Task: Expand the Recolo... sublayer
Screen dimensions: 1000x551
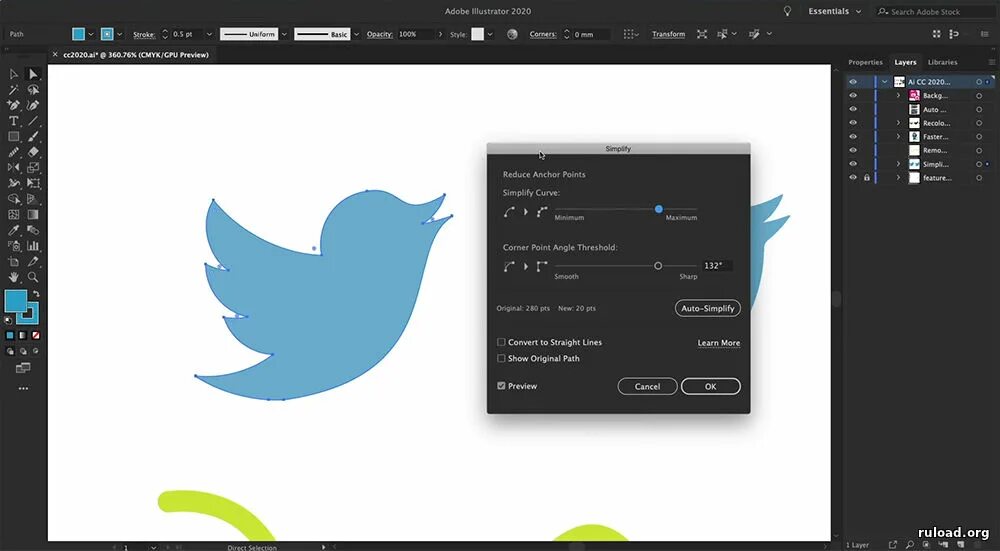Action: pyautogui.click(x=899, y=123)
